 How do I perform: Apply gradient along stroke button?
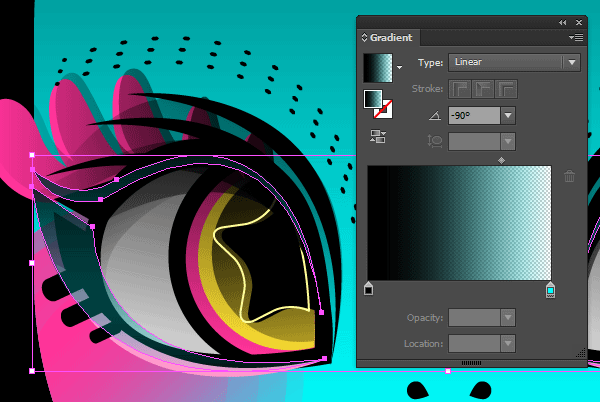tap(485, 90)
